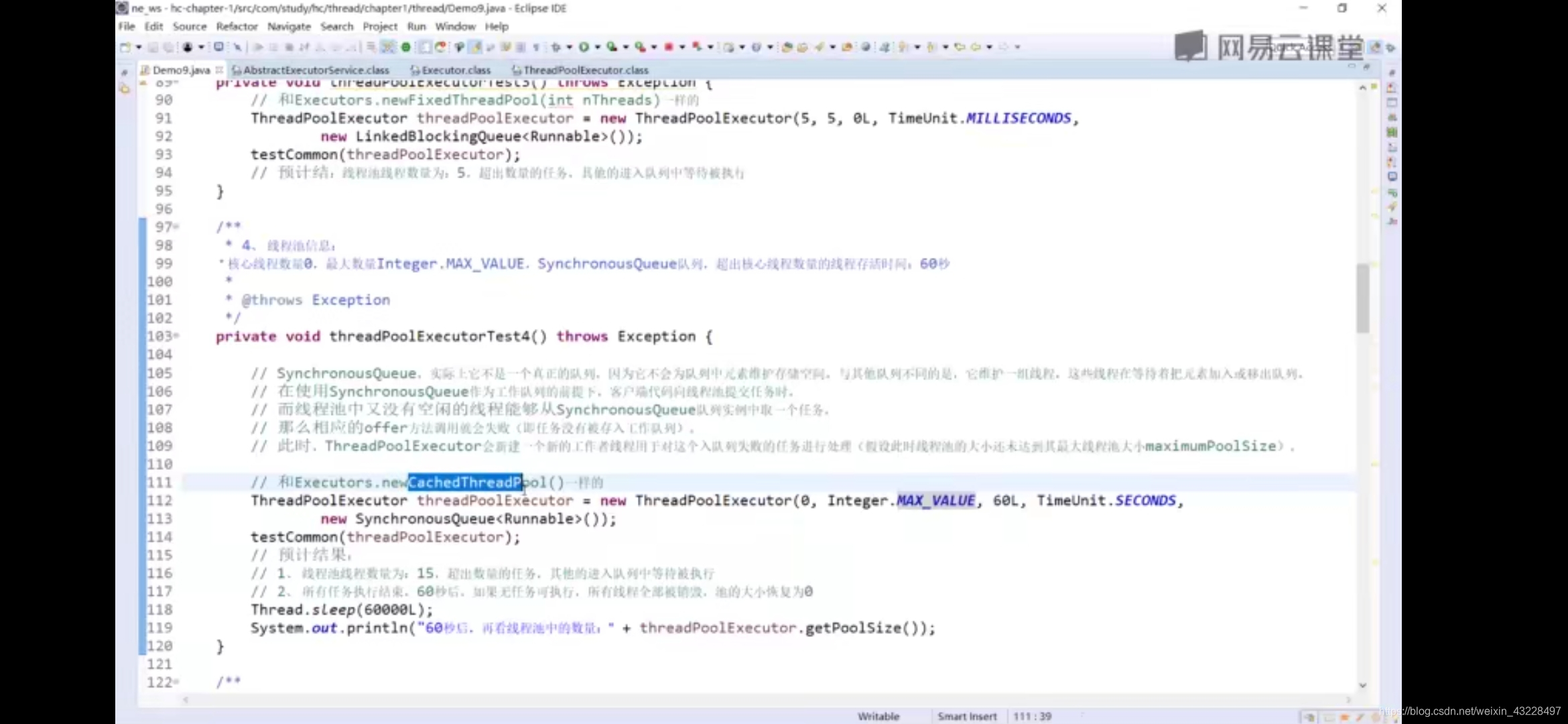Click the scroll-down arrow of editor scrollbar

(1362, 685)
